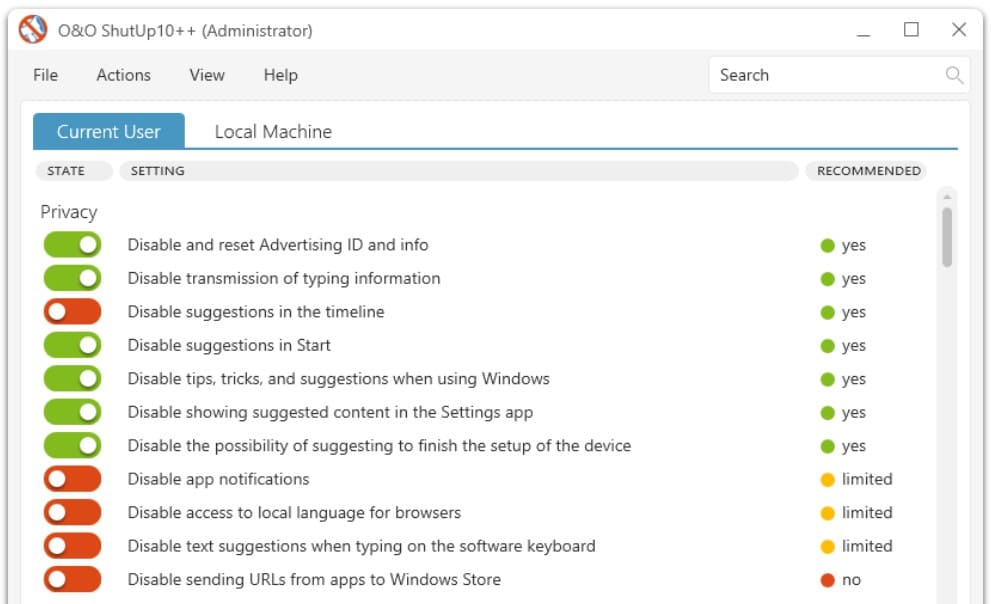Screen dimensions: 991x604
Task: Enable Disable suggestions in the timeline
Action: tap(73, 312)
